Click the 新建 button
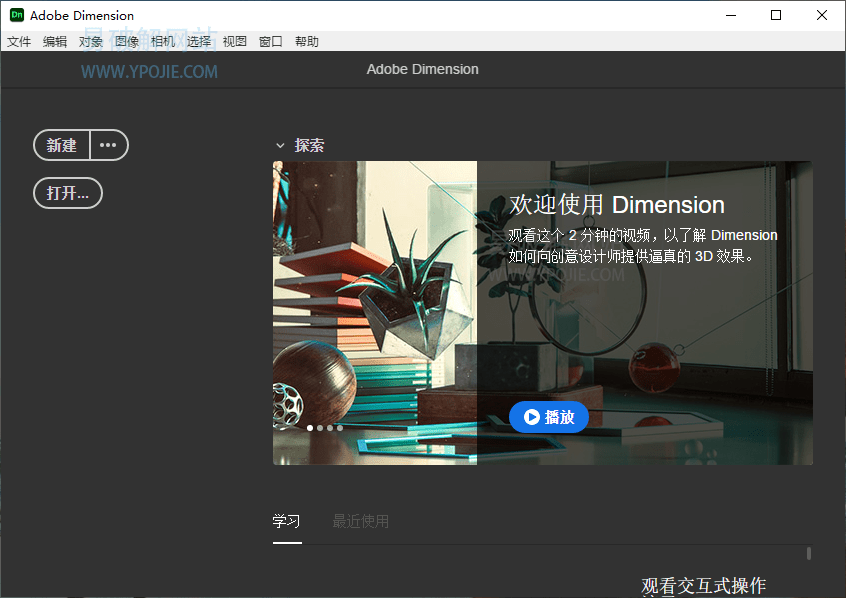The width and height of the screenshot is (846, 598). [62, 145]
